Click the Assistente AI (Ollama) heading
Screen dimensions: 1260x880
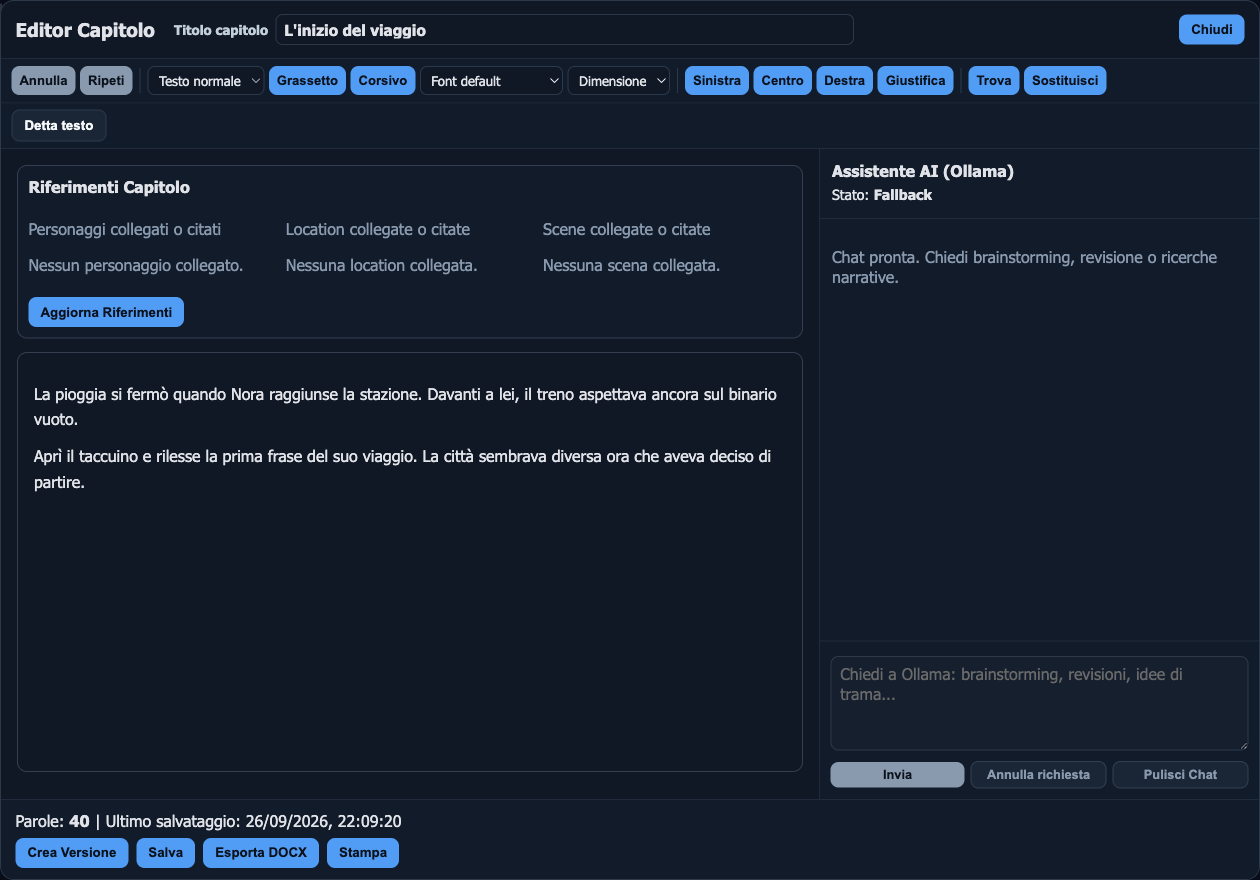coord(923,171)
